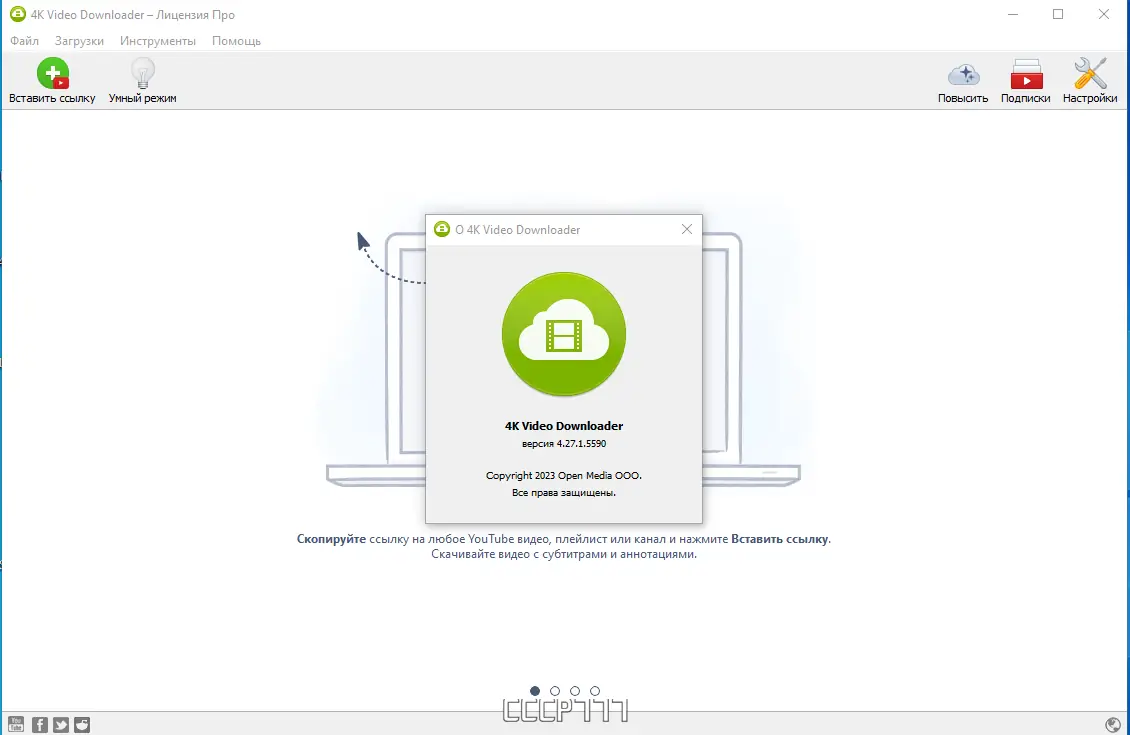1130x735 pixels.
Task: Click the globe icon at the bottom right
Action: click(x=1113, y=724)
